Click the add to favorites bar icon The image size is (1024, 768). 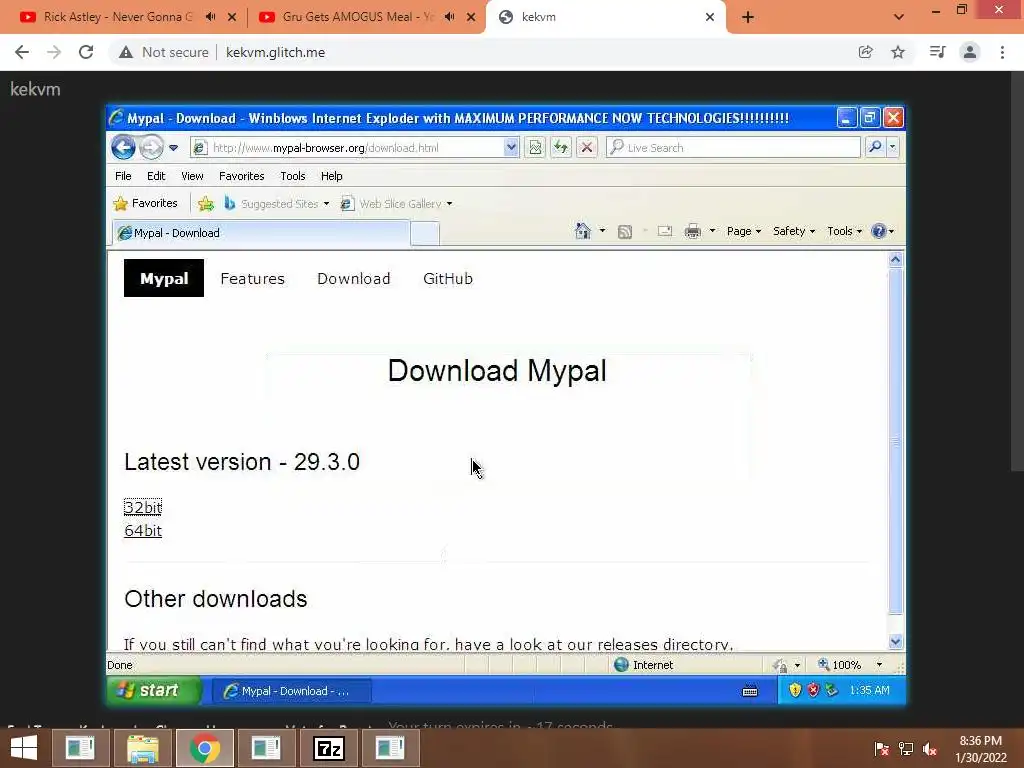pos(206,204)
